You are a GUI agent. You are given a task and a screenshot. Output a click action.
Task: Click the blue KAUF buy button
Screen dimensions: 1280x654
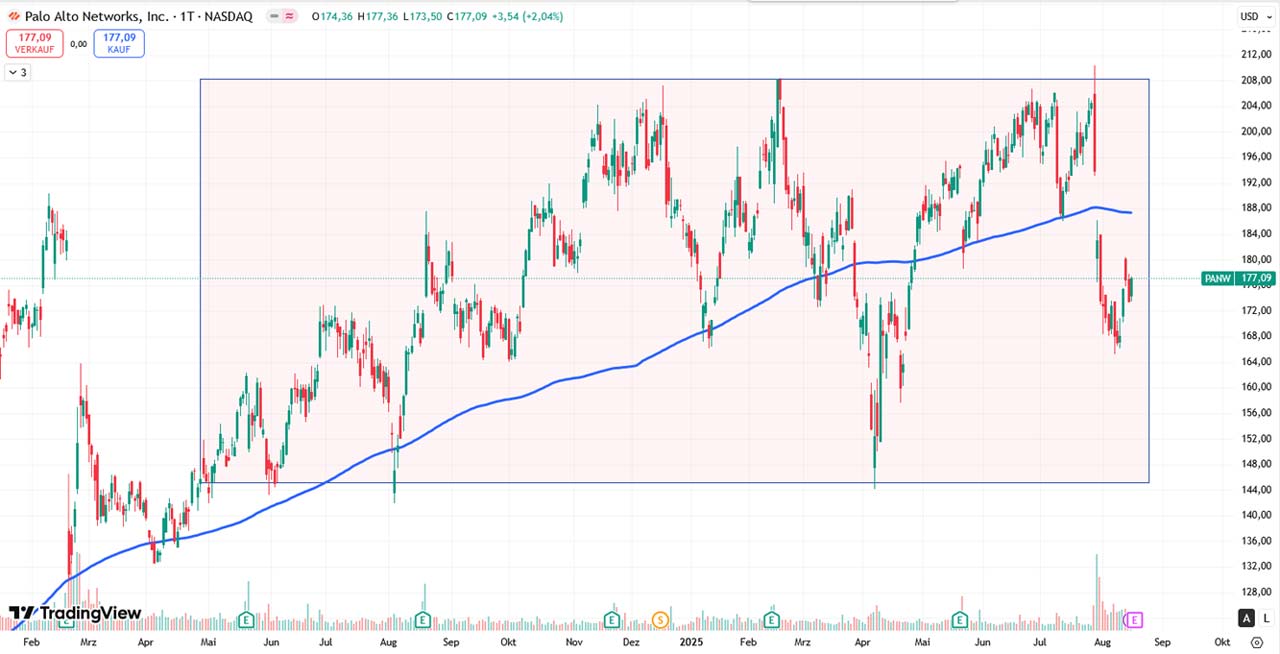click(x=119, y=43)
